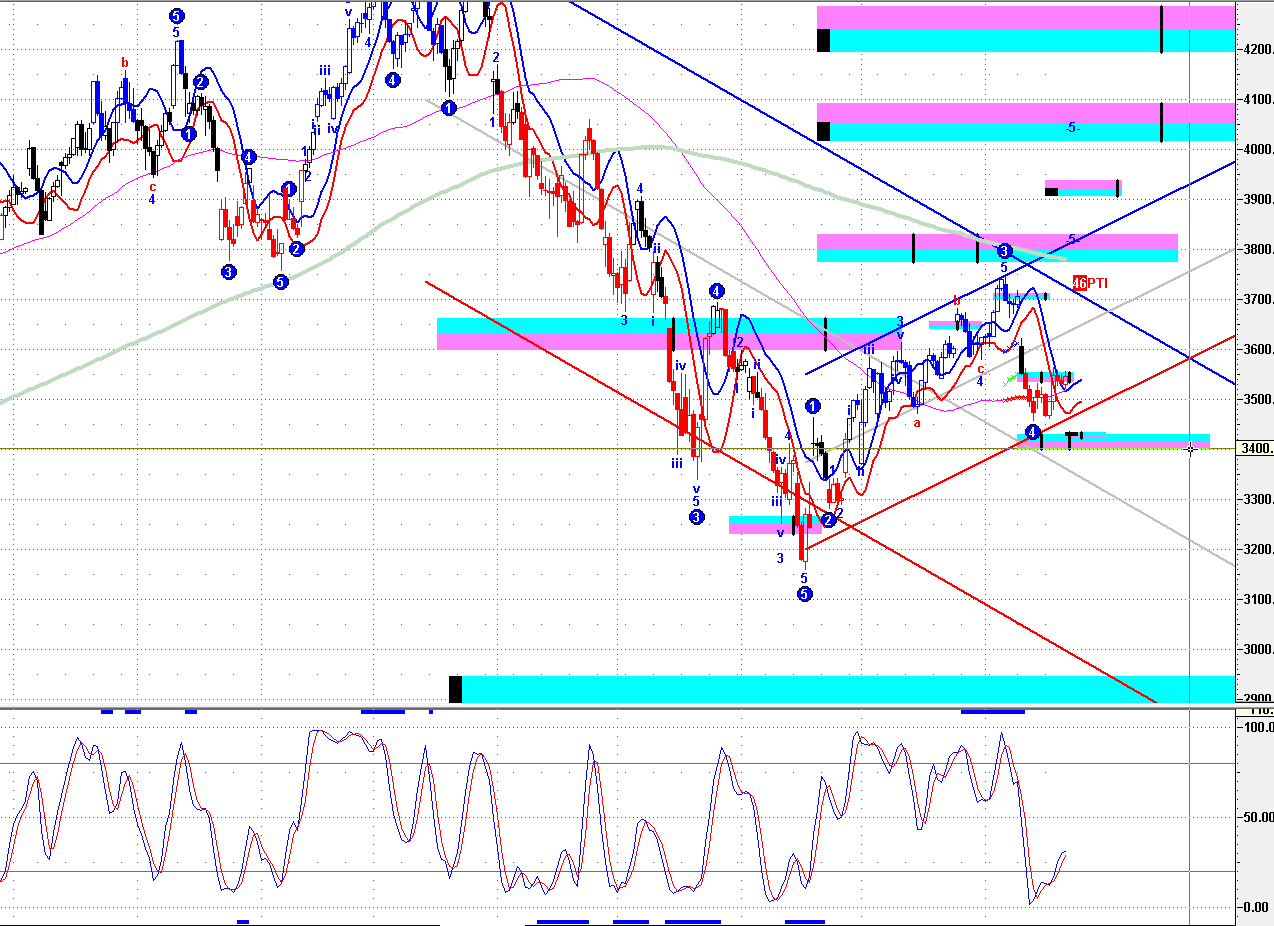Screen dimensions: 1274x926
Task: Click the circled 2 marker beside the 3200 low
Action: (828, 519)
